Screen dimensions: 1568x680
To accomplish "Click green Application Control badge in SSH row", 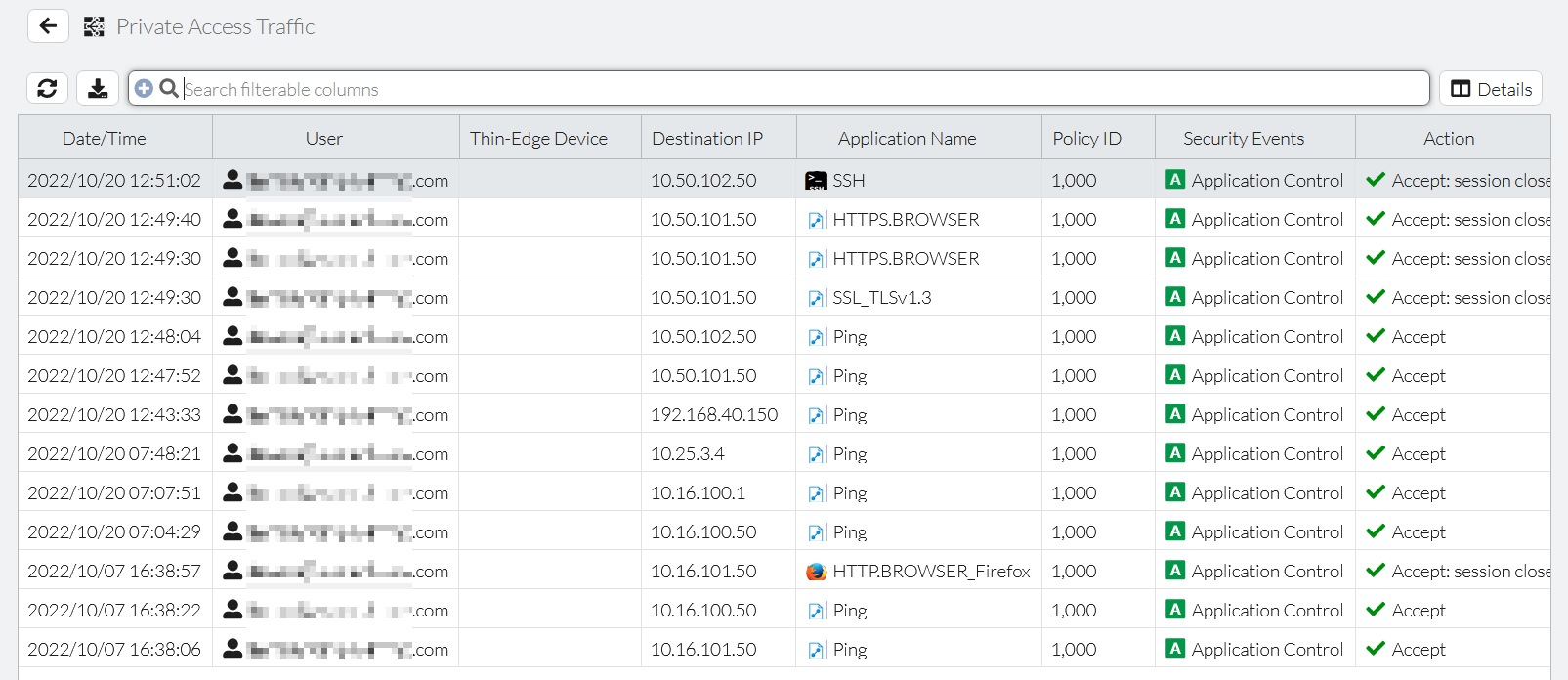I will point(1175,180).
